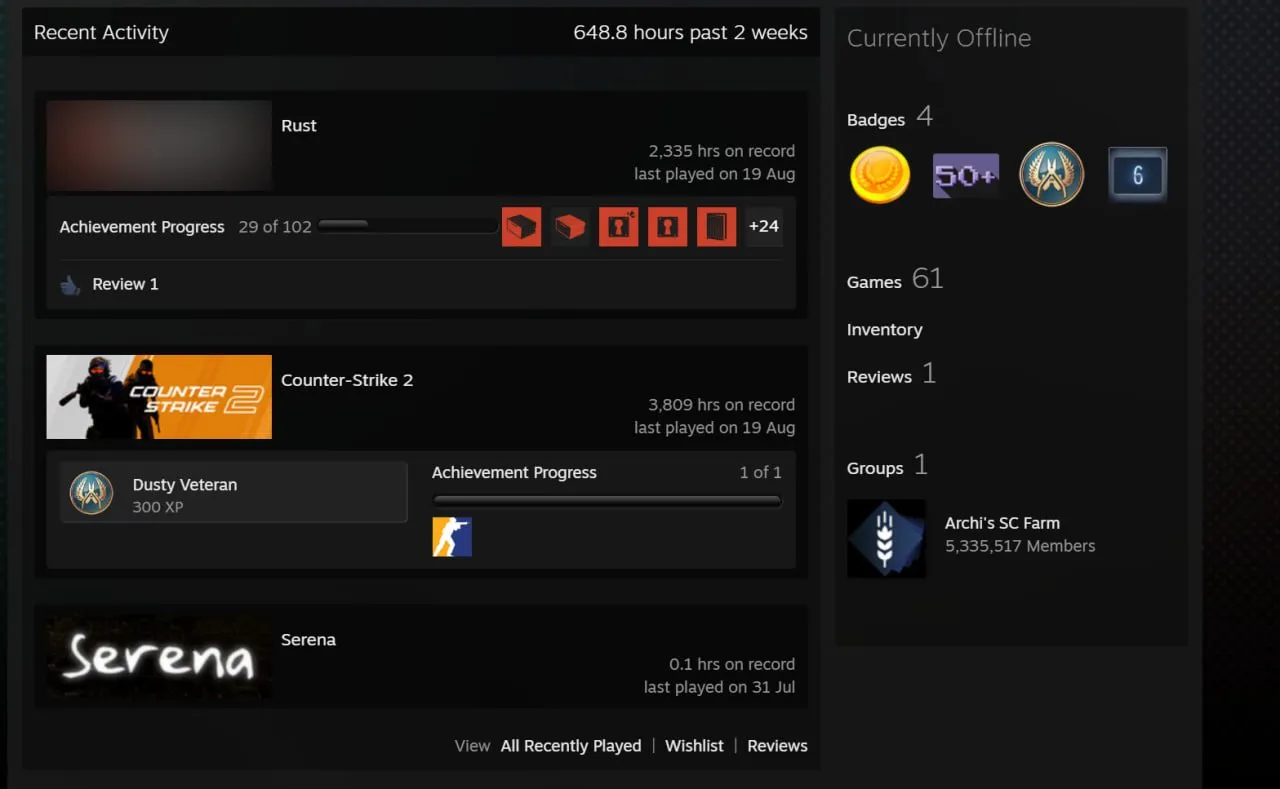Click the CS service medal badge in Badges
Screen dimensions: 1280x789
click(1052, 175)
